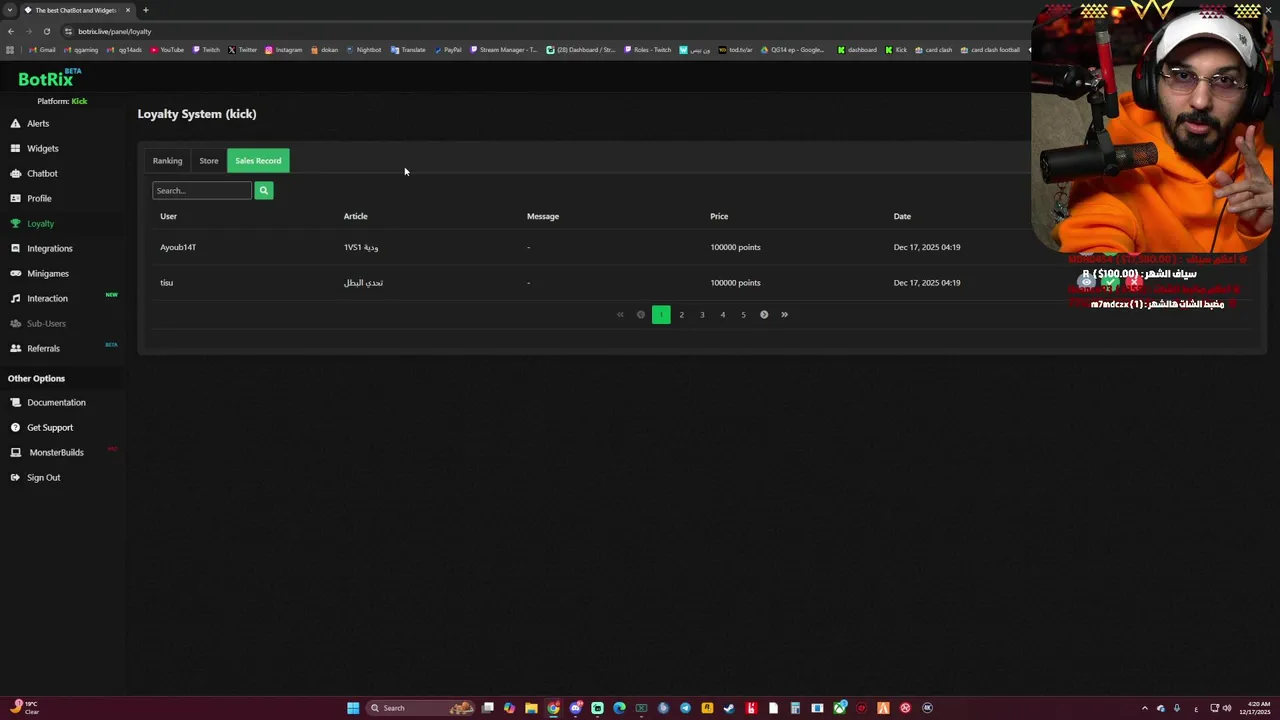Open the Gmail bookmark
This screenshot has height=720, width=1280.
(42, 50)
